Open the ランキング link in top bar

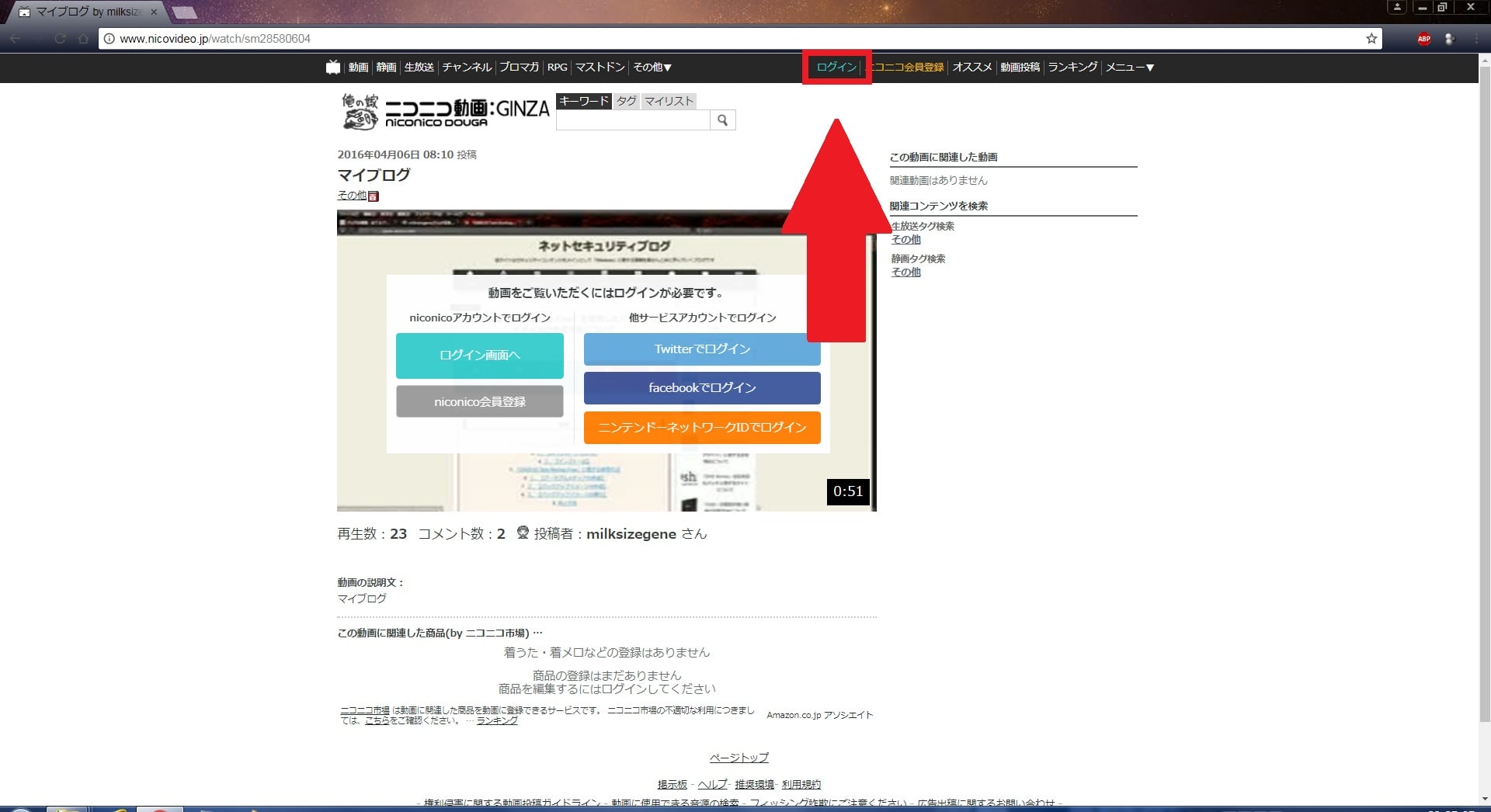1072,68
